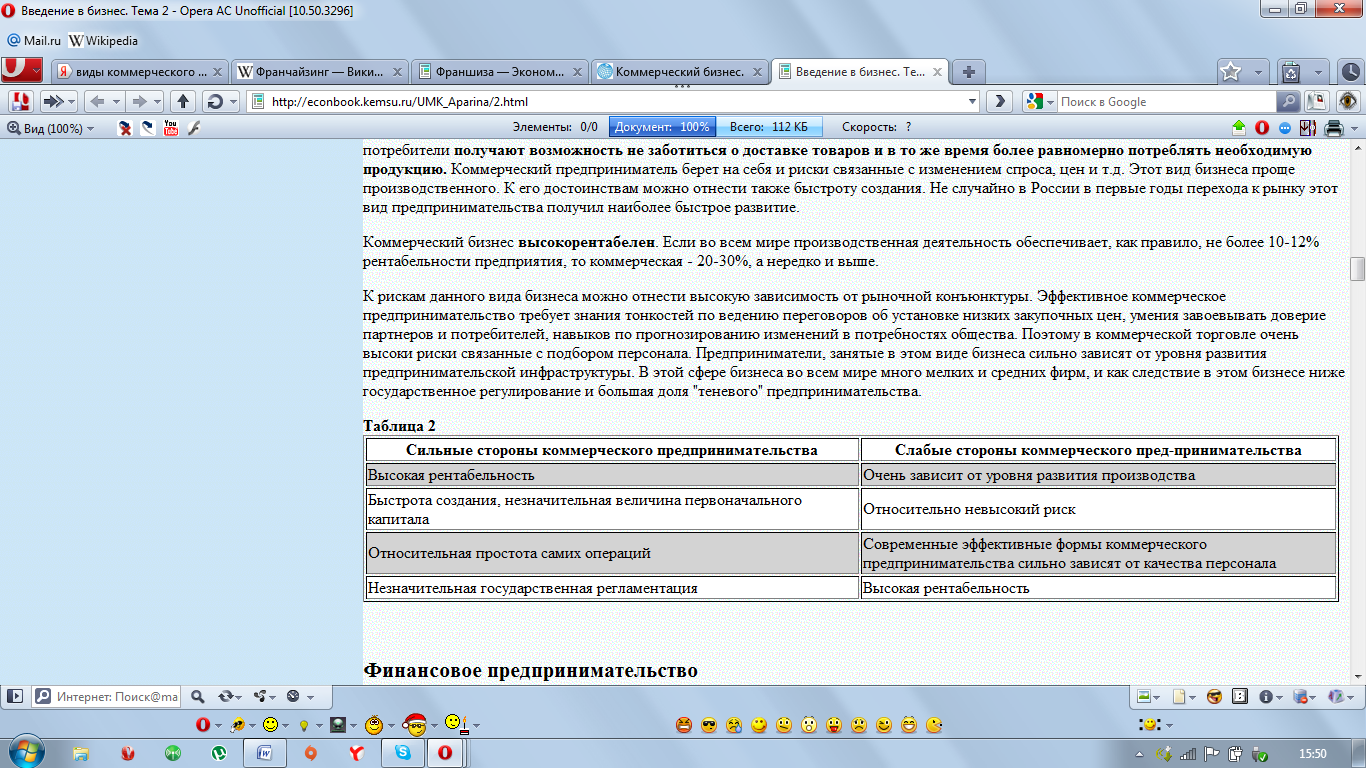The width and height of the screenshot is (1366, 768).
Task: Click the small red Opera icon in status bar
Action: pos(1262,127)
